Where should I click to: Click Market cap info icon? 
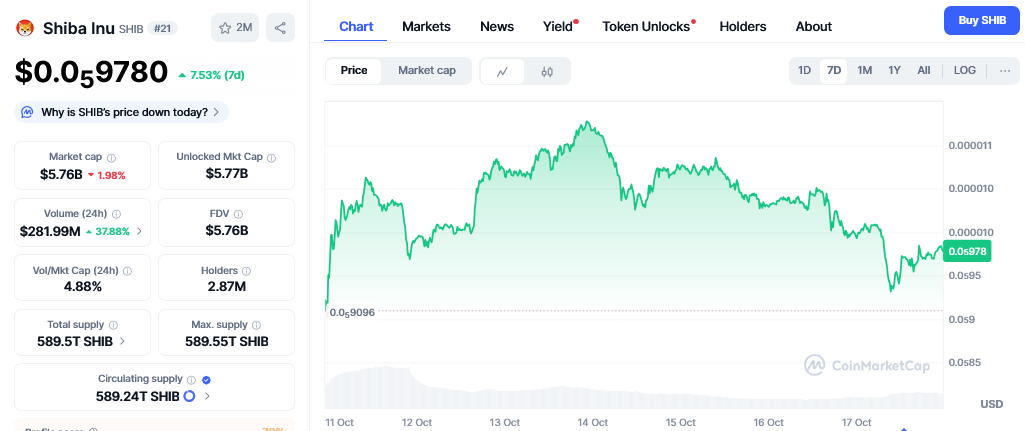click(x=111, y=157)
